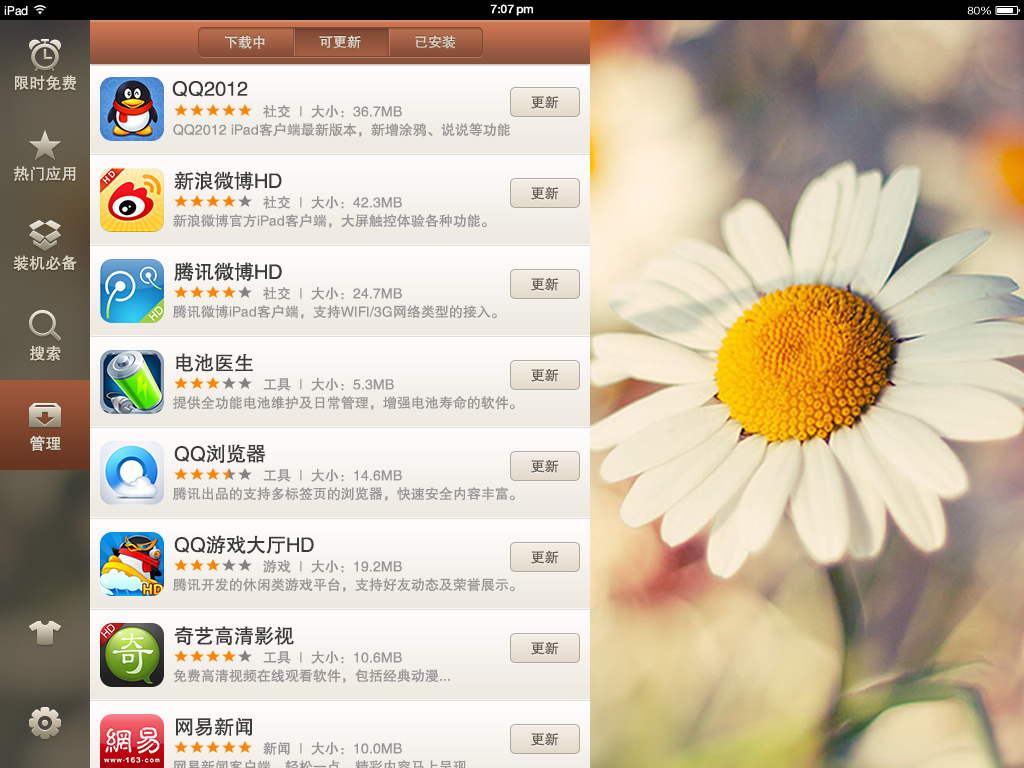The image size is (1024, 768).
Task: Select the 奇艺高清影视 app title
Action: [x=234, y=636]
